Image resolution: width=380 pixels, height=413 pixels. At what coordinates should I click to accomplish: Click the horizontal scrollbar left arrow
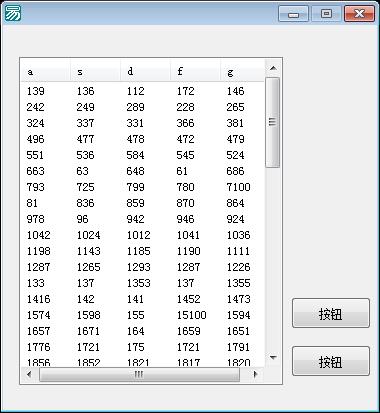tap(29, 374)
